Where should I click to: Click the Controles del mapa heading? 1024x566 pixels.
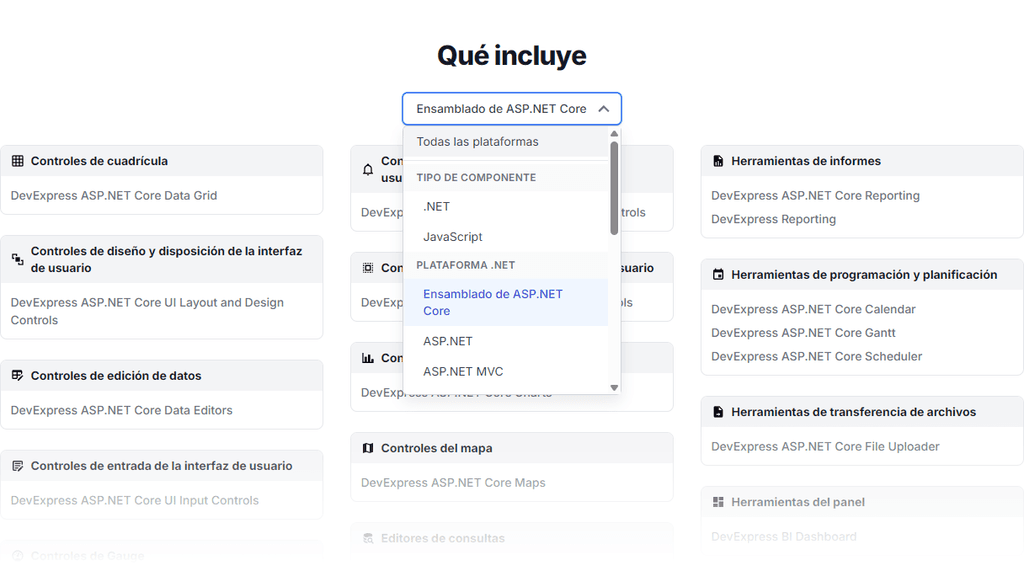[x=437, y=448]
